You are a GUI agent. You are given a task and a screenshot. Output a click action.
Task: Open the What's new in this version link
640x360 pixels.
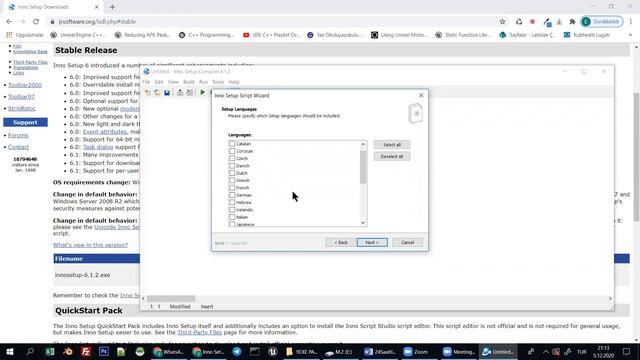coord(90,245)
